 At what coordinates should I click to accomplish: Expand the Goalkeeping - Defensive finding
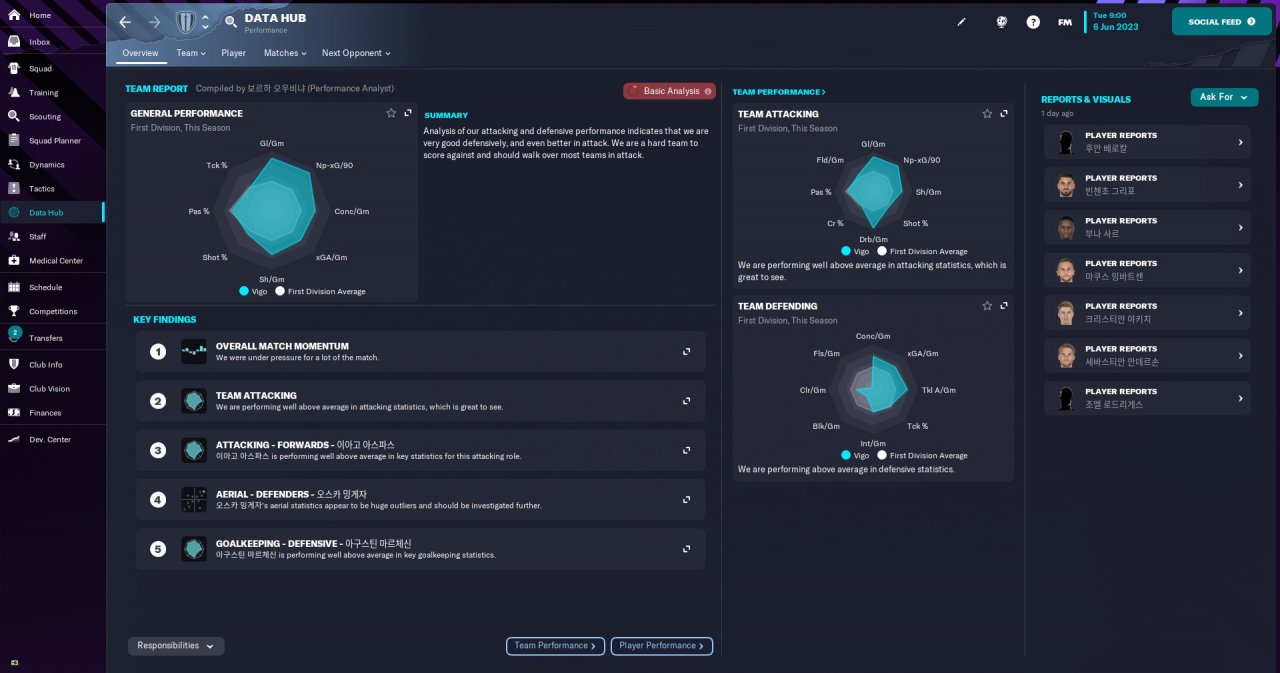coord(687,548)
